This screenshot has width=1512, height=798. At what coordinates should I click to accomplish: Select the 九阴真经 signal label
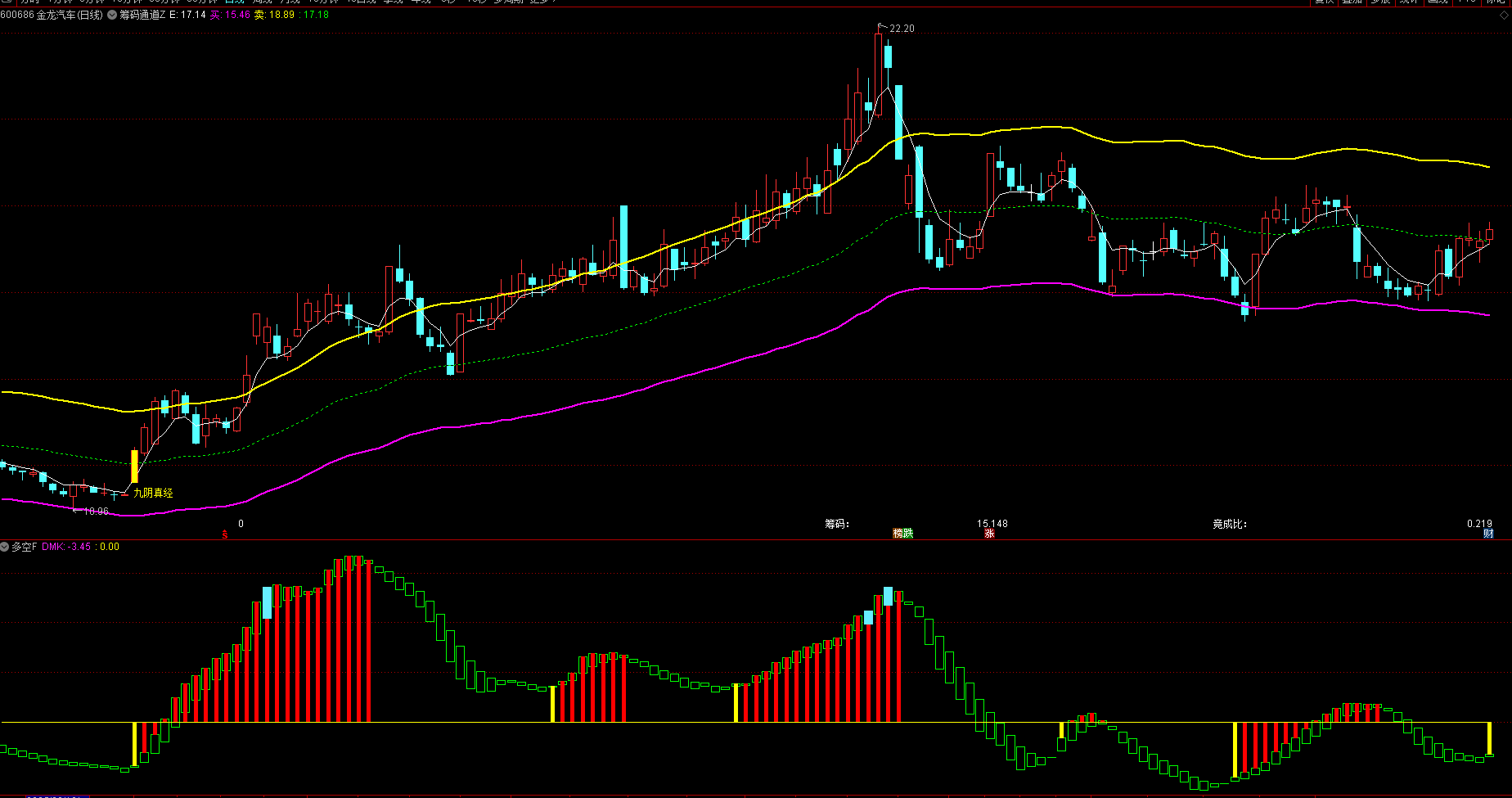pos(153,493)
